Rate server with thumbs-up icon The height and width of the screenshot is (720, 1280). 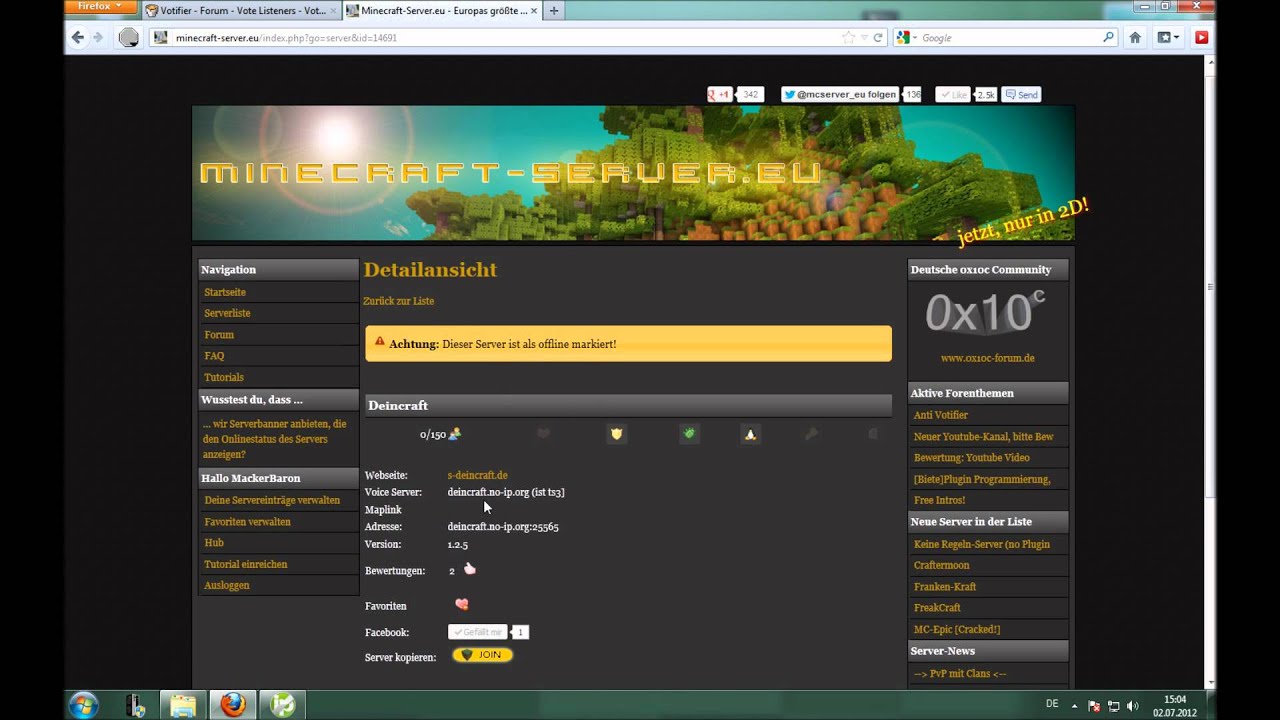pos(470,569)
